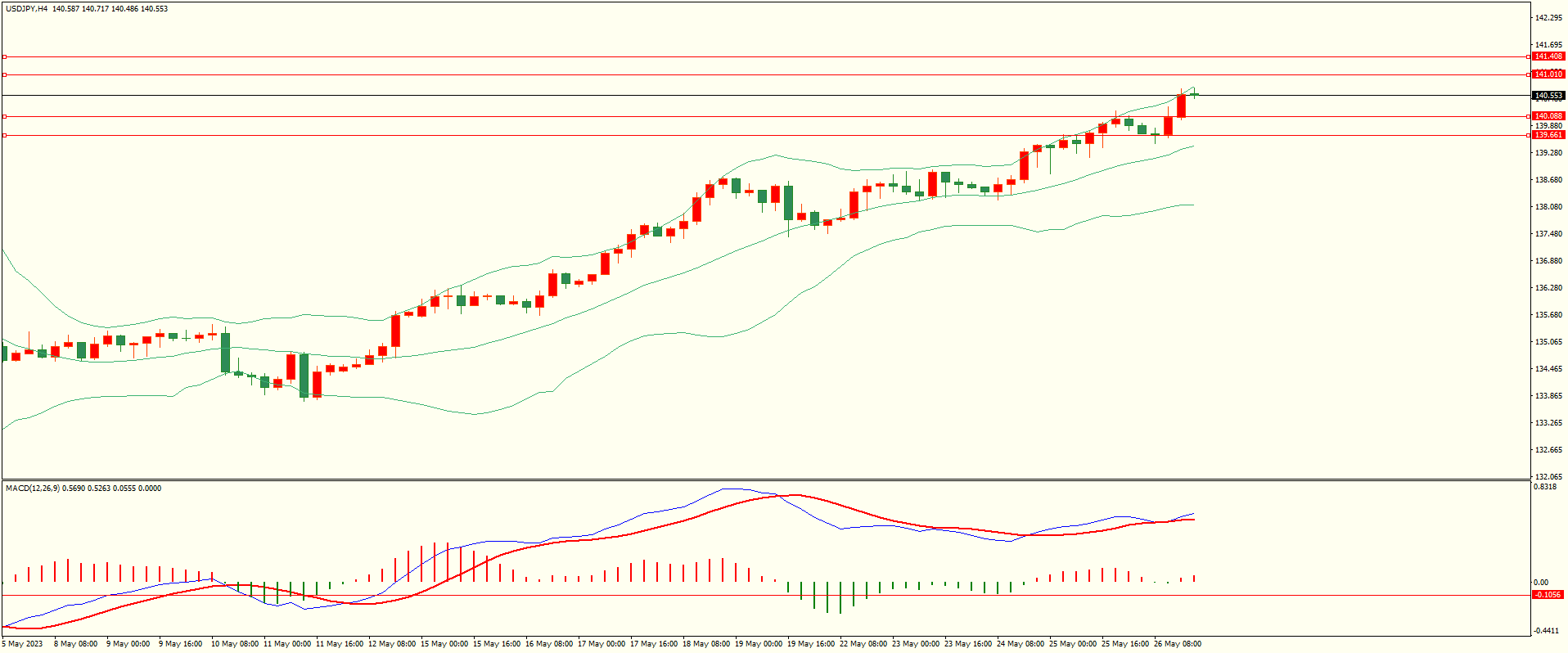Click the 24 May 08:00 time axis label
This screenshot has height=653, width=1568.
tap(1021, 644)
